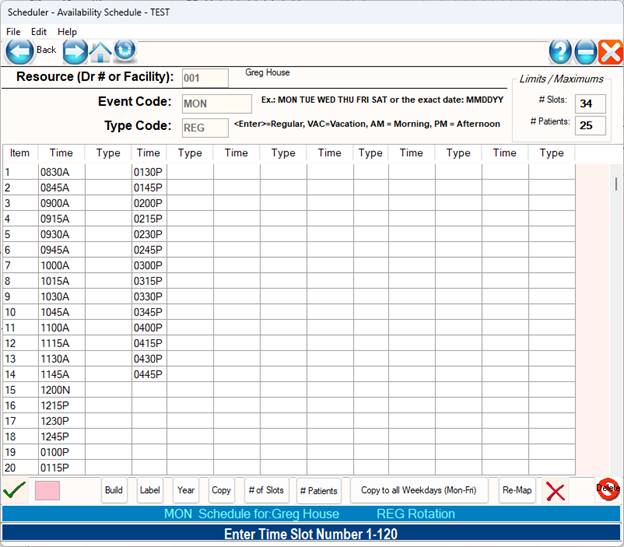The image size is (624, 547).
Task: Open the File menu
Action: tap(13, 32)
